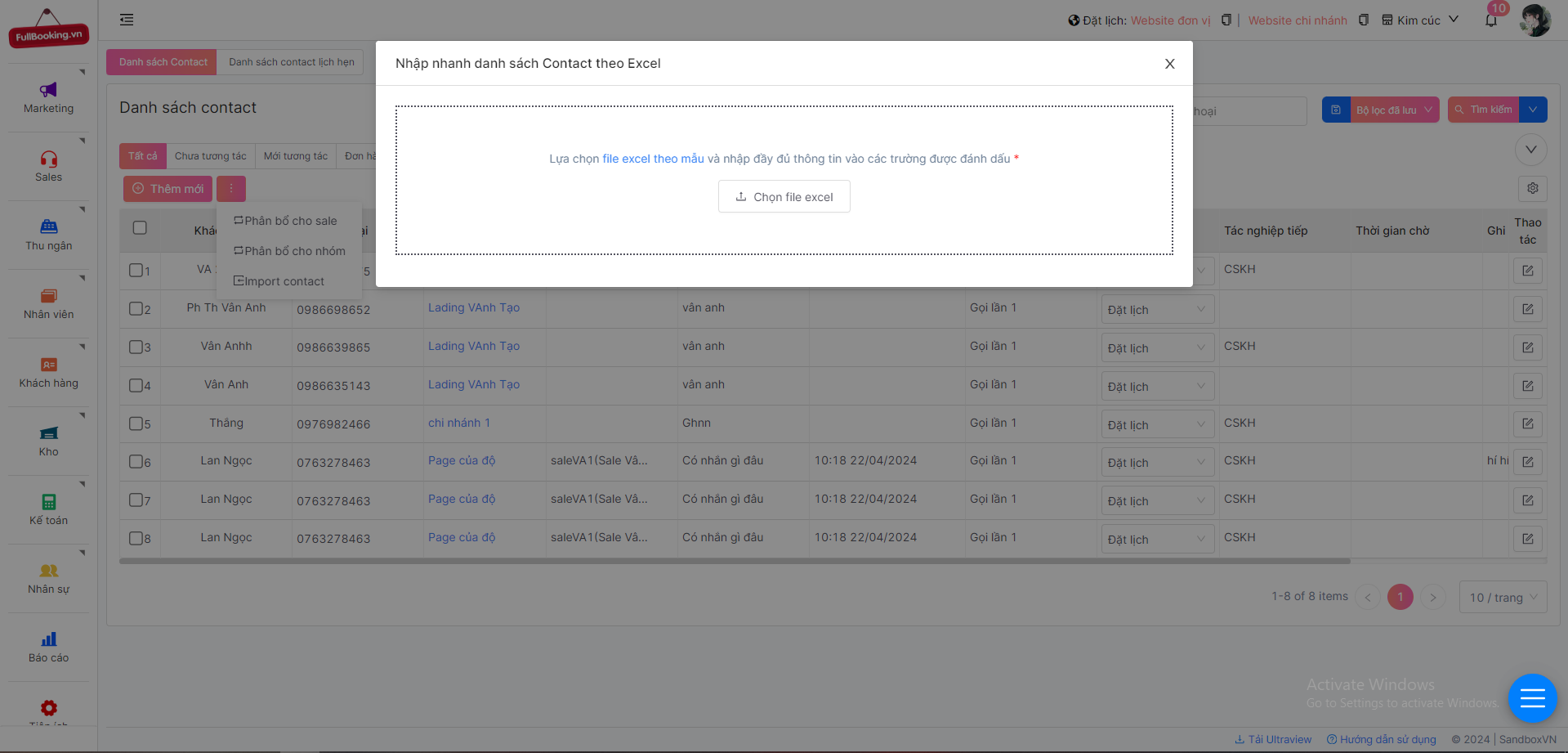Viewport: 1568px width, 753px height.
Task: Open Đặt lịch dropdown in row 3
Action: pyautogui.click(x=1156, y=348)
